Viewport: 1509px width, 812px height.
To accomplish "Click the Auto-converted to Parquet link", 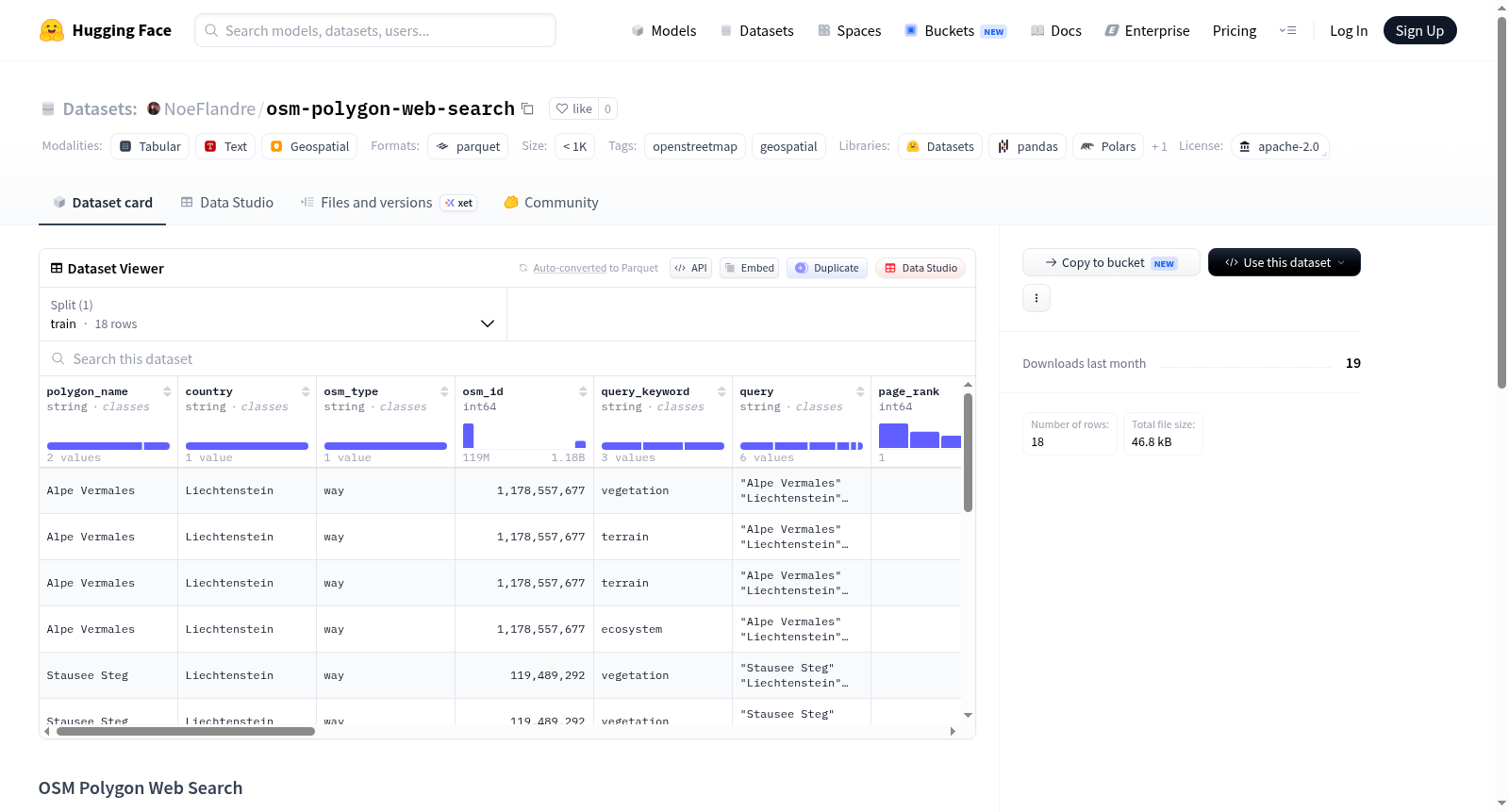I will pos(595,268).
